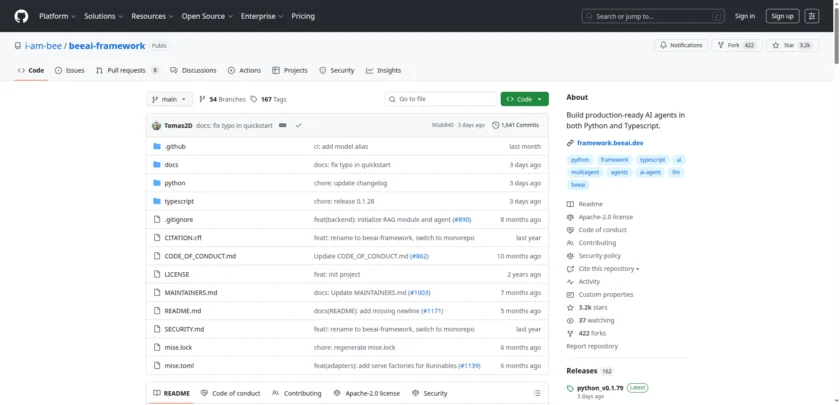Switch to the Actions tab
The image size is (840, 405).
point(244,70)
